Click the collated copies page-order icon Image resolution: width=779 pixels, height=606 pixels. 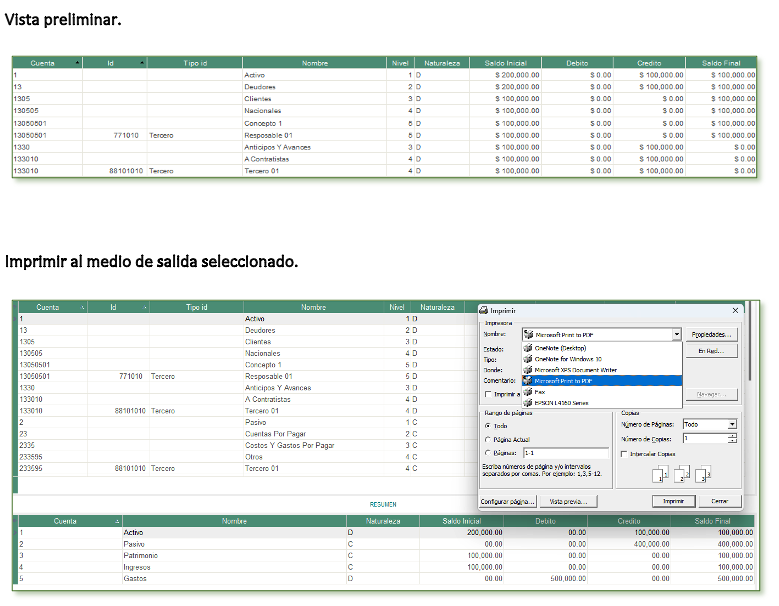tap(682, 474)
